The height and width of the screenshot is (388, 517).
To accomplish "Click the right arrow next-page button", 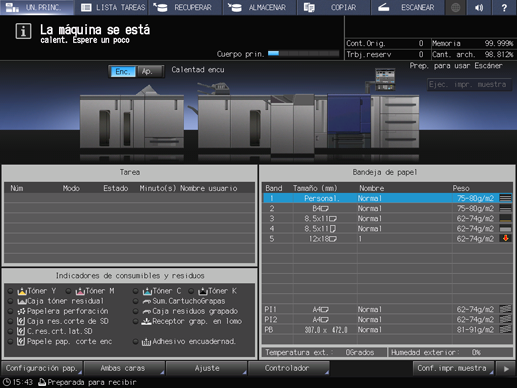I will pos(506,369).
